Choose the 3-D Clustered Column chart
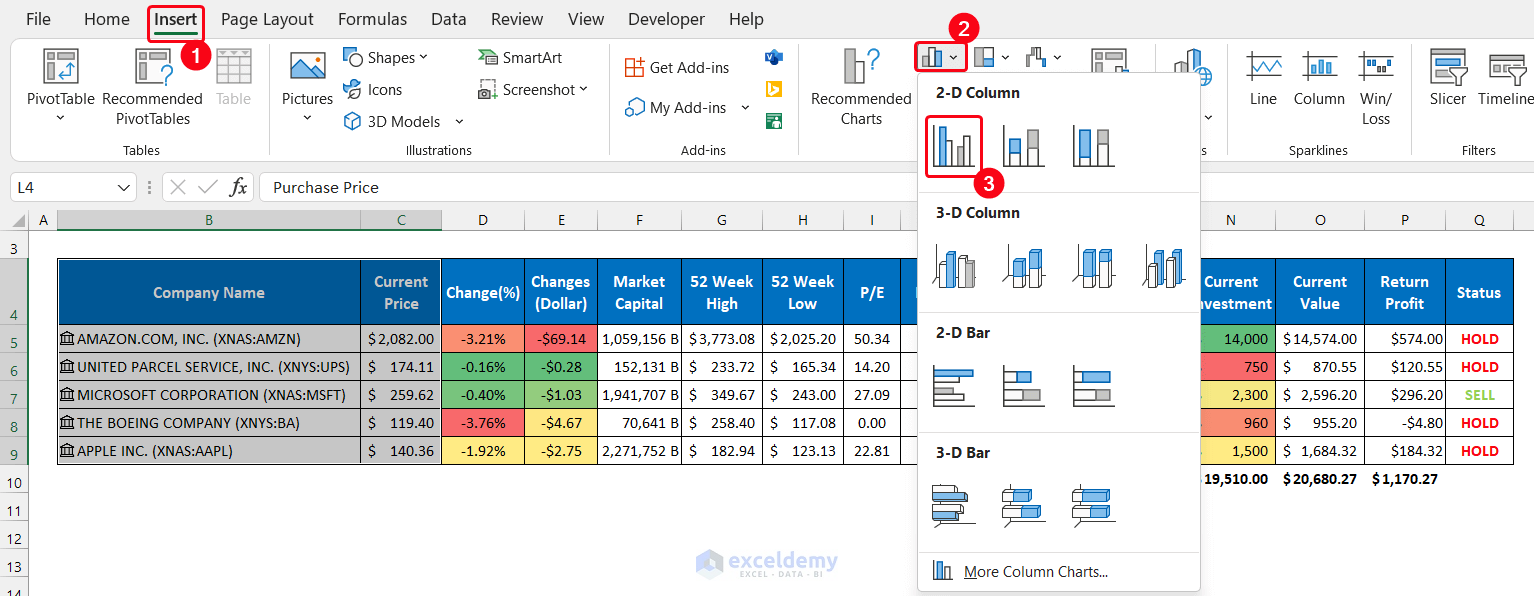 953,266
